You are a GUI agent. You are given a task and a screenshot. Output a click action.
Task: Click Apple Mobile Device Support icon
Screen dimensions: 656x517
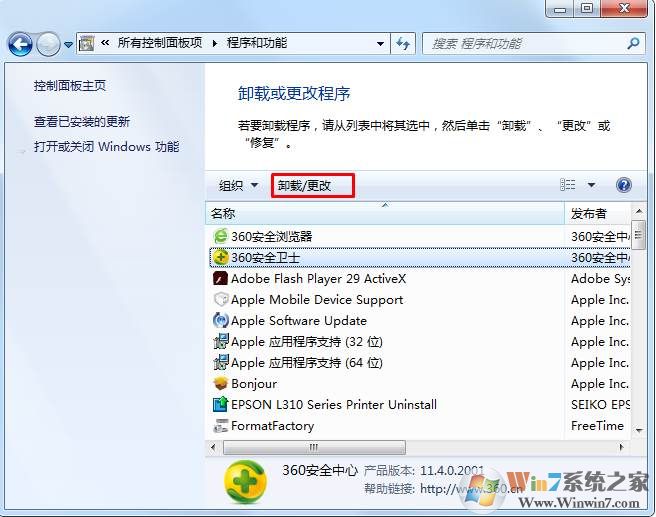click(x=220, y=299)
